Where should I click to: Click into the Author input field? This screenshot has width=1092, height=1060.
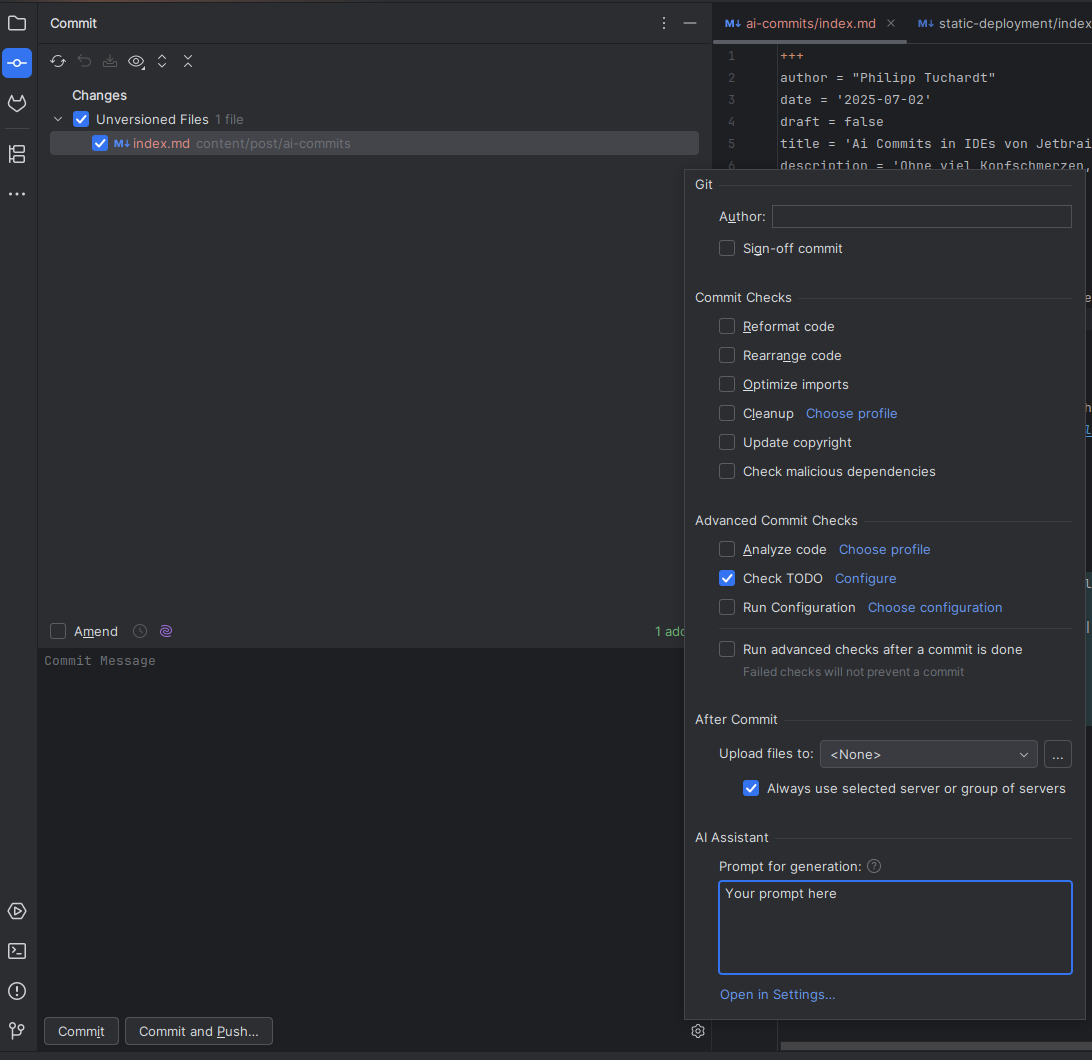(921, 216)
